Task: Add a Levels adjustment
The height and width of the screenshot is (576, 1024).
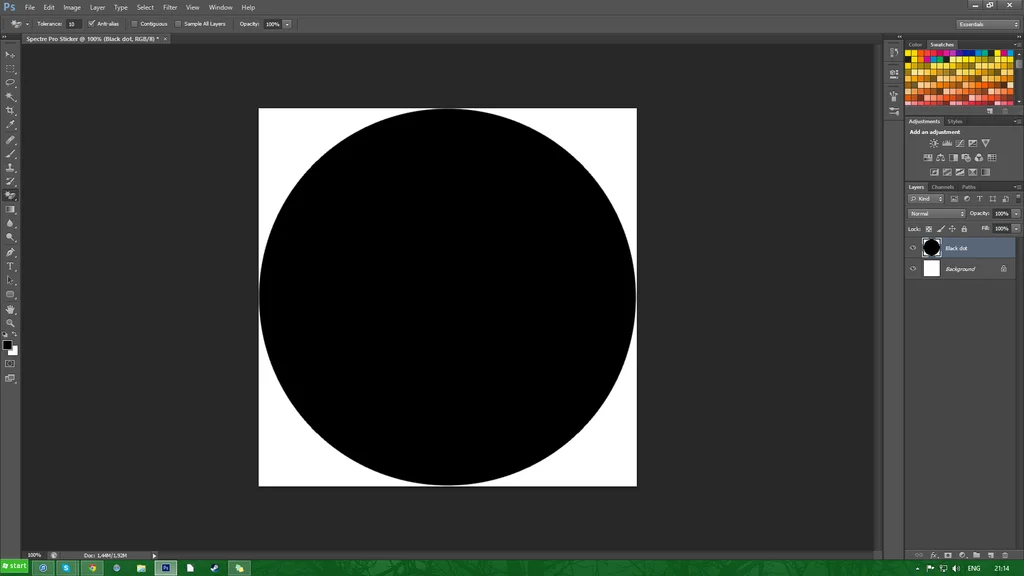Action: pyautogui.click(x=947, y=144)
